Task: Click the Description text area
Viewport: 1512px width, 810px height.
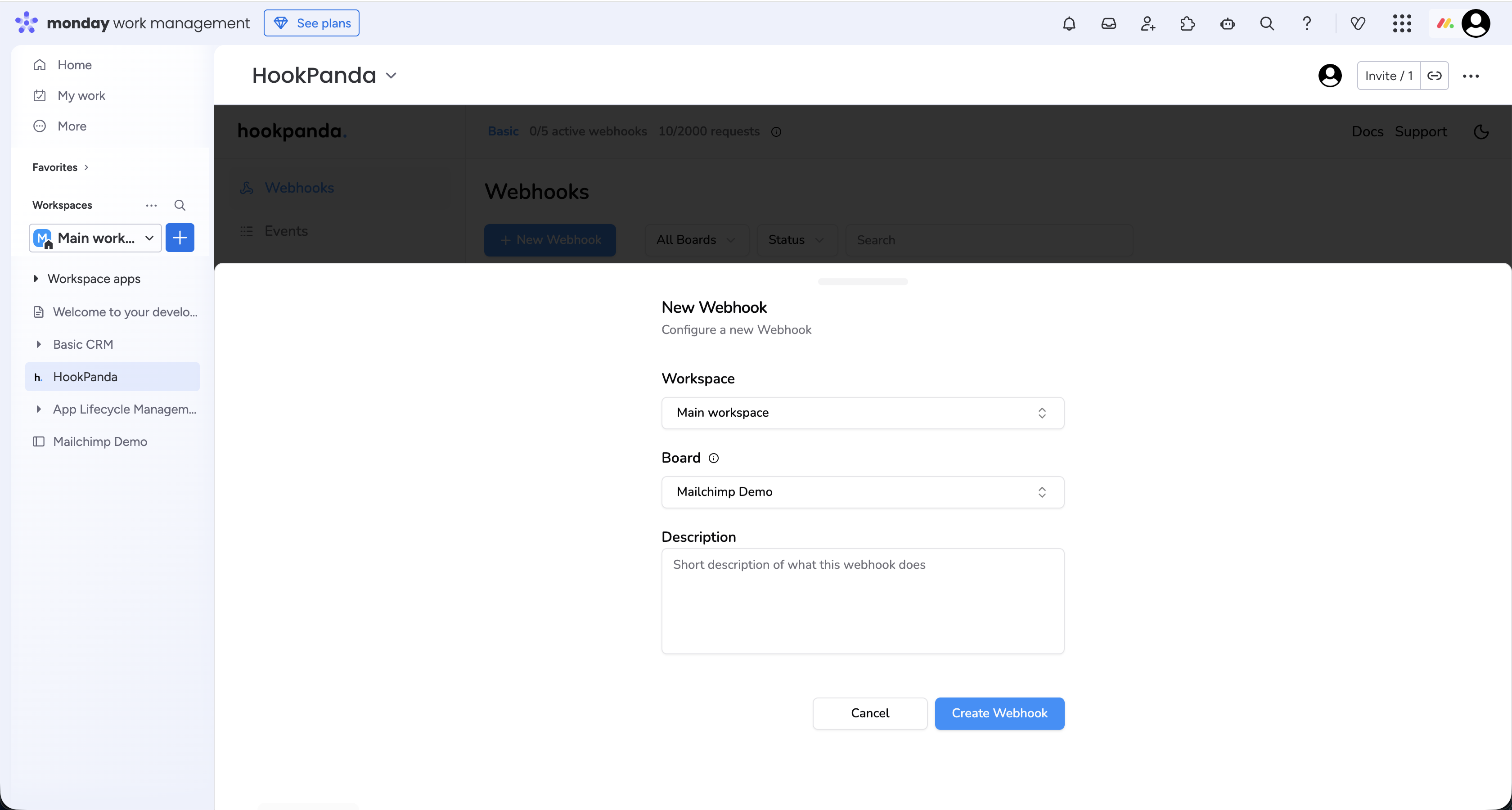Action: coord(862,600)
